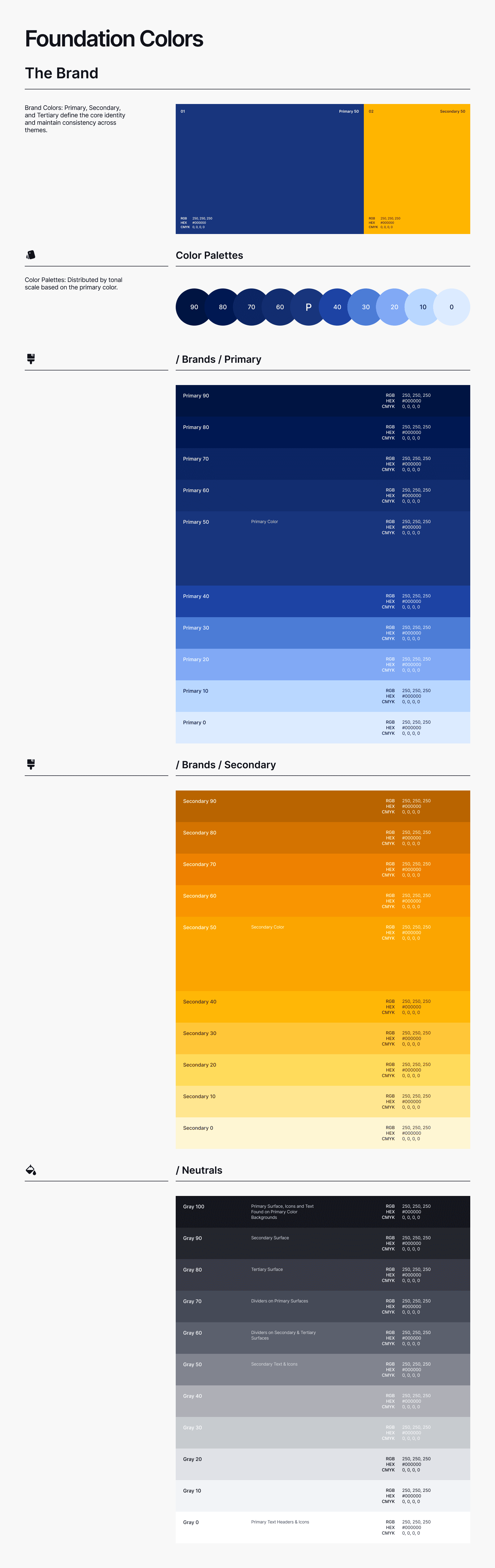The height and width of the screenshot is (1568, 495).
Task: Click the / Brands / Secondary heading
Action: pos(226,765)
